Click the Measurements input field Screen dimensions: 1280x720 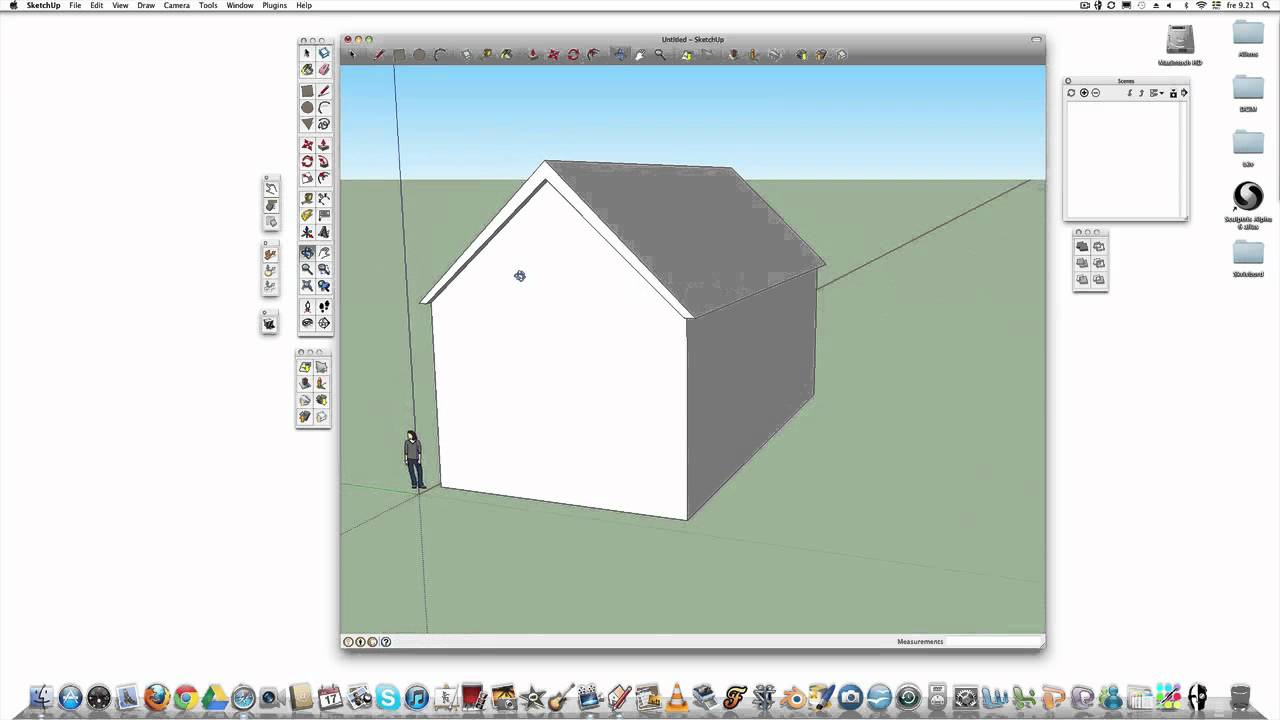(992, 641)
